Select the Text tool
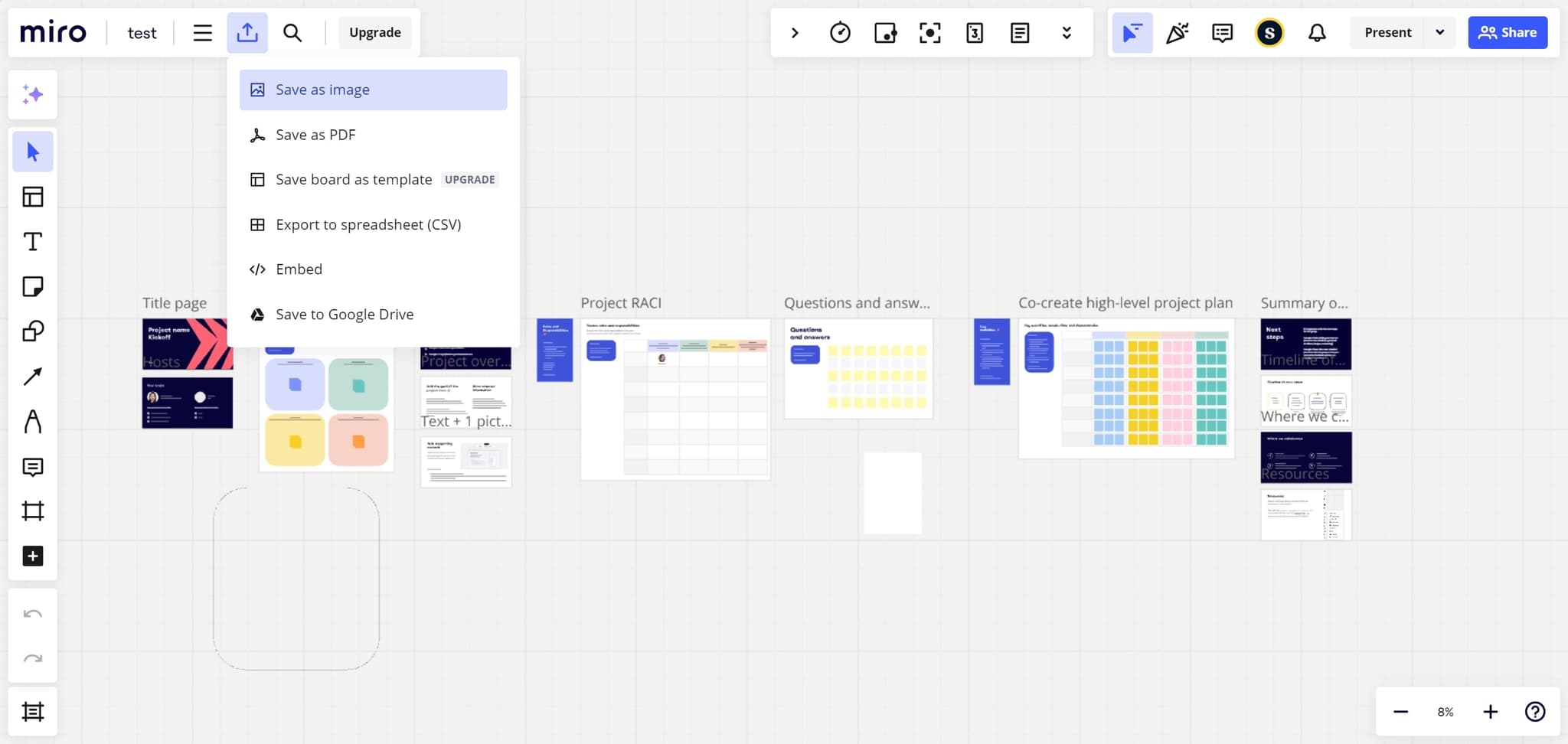Image resolution: width=1568 pixels, height=744 pixels. click(x=32, y=242)
